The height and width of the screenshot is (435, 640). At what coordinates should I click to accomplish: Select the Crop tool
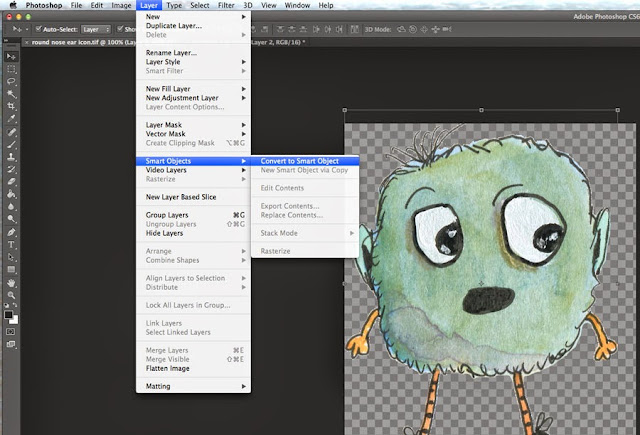[x=11, y=106]
